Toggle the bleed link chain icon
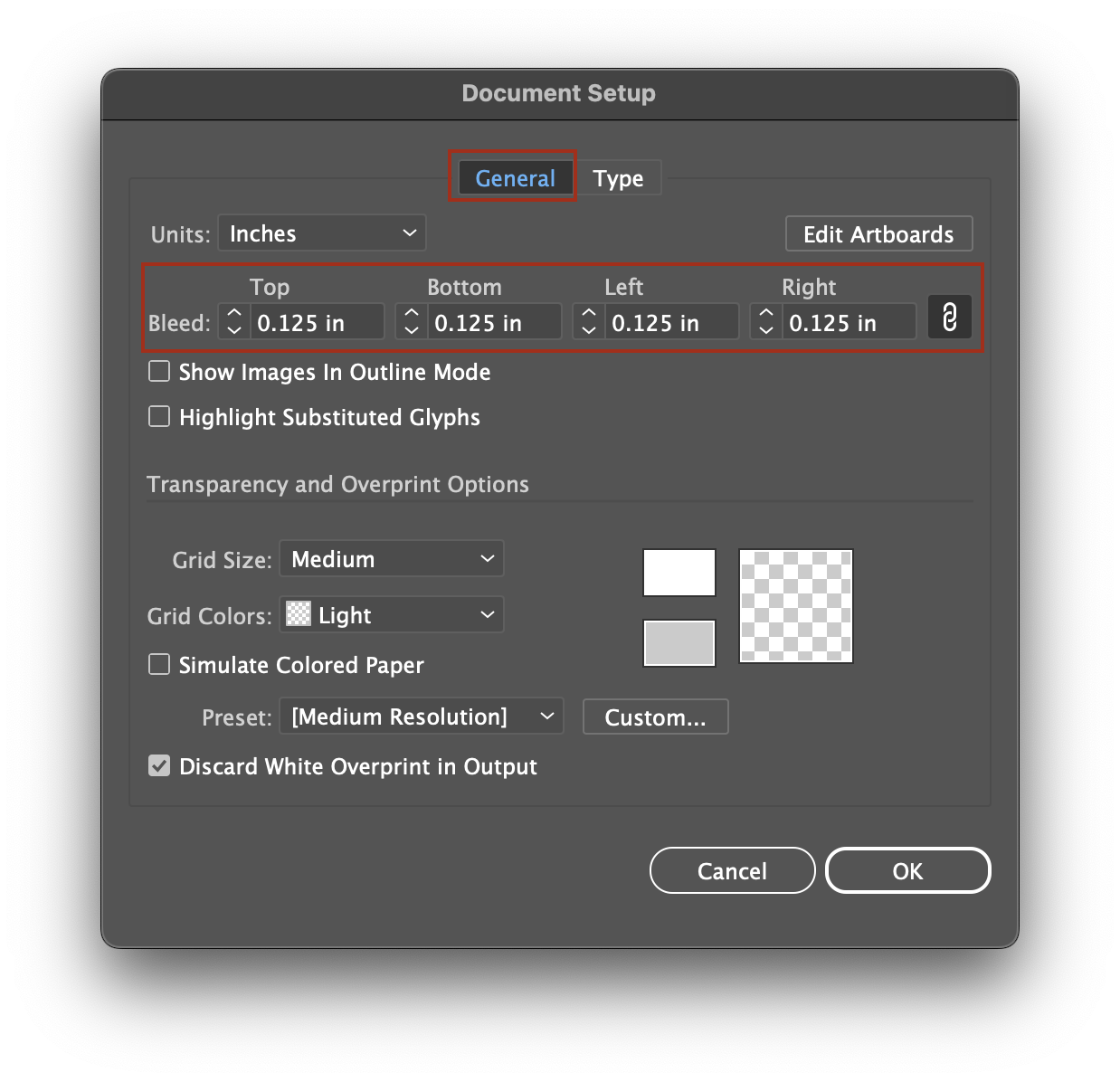This screenshot has width=1120, height=1082. pos(949,318)
